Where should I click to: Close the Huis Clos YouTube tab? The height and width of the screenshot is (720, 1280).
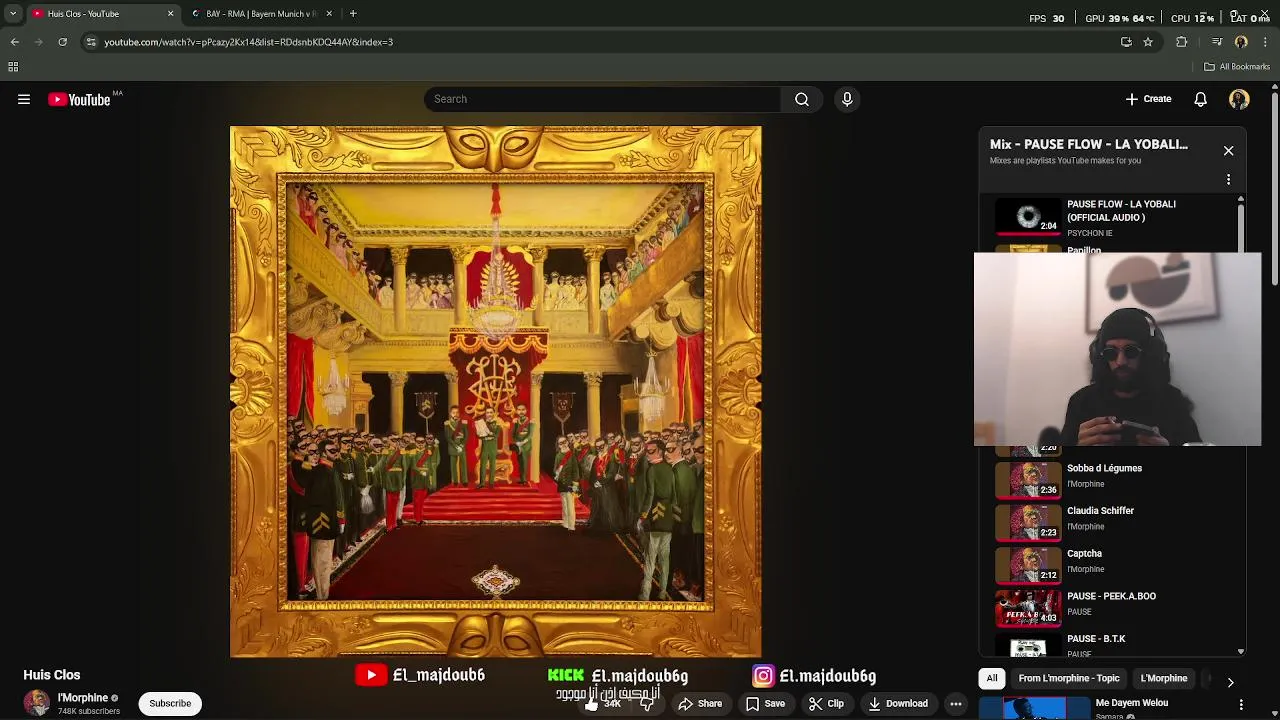click(x=170, y=14)
